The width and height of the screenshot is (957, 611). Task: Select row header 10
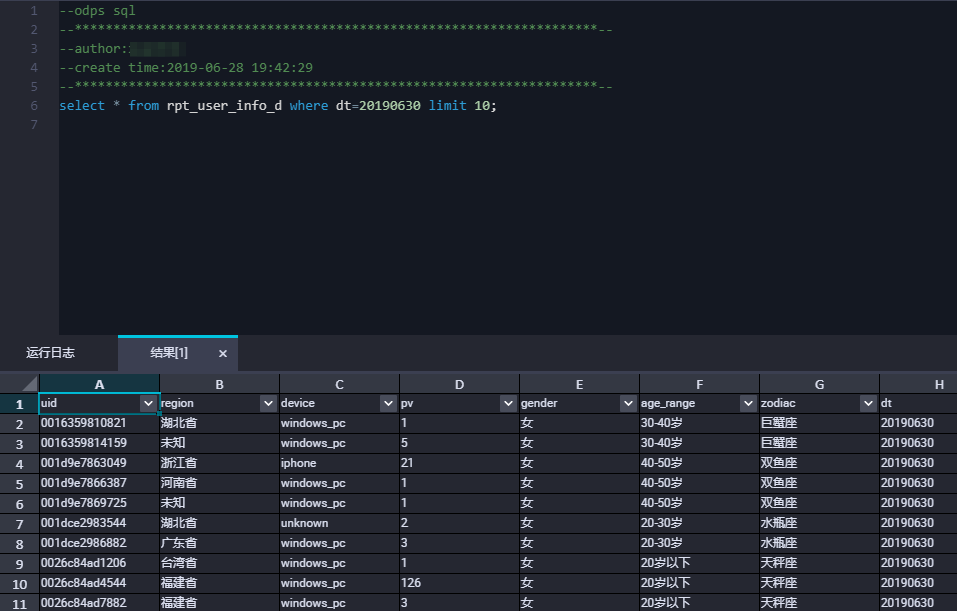point(20,584)
